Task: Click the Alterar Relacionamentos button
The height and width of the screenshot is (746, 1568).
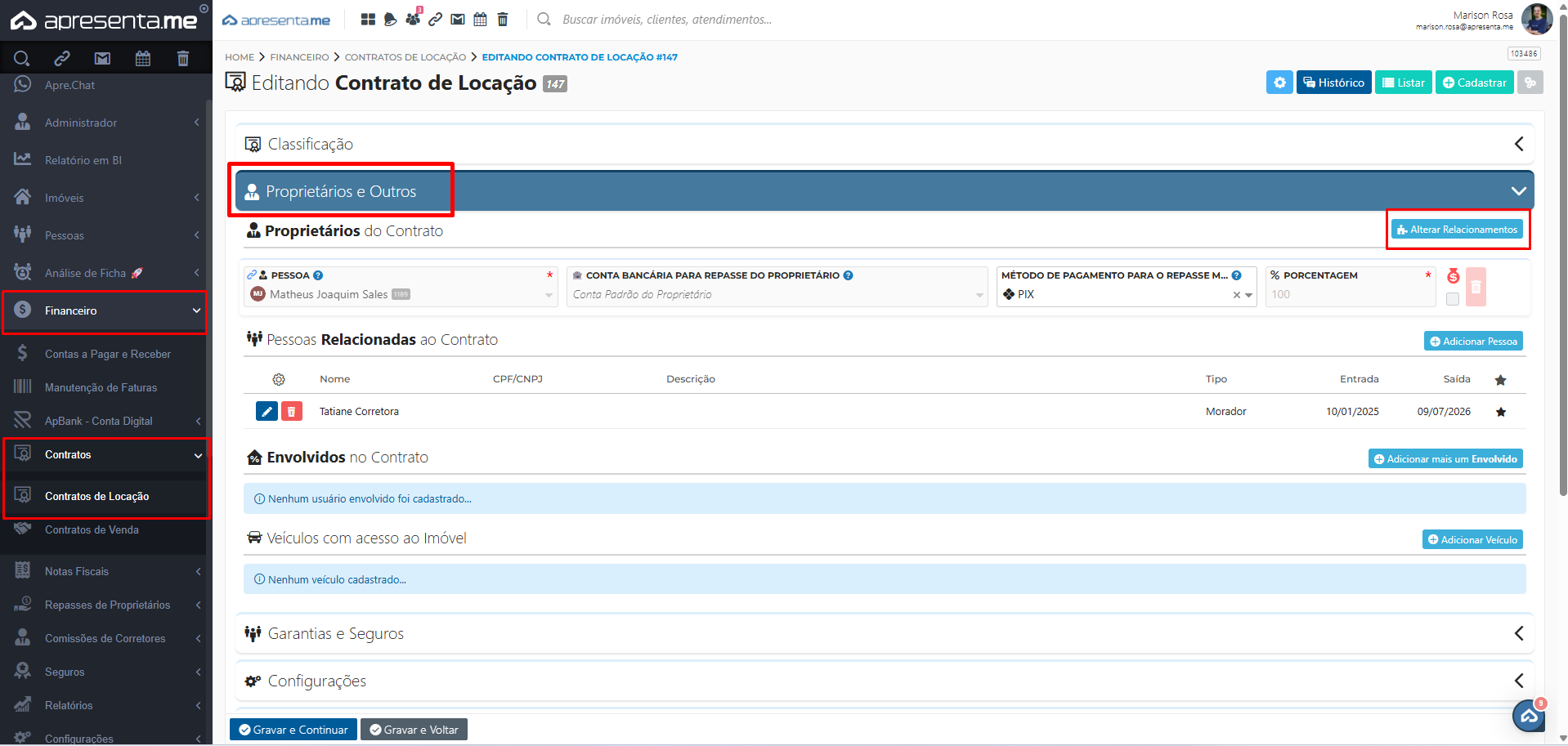Action: pyautogui.click(x=1457, y=230)
